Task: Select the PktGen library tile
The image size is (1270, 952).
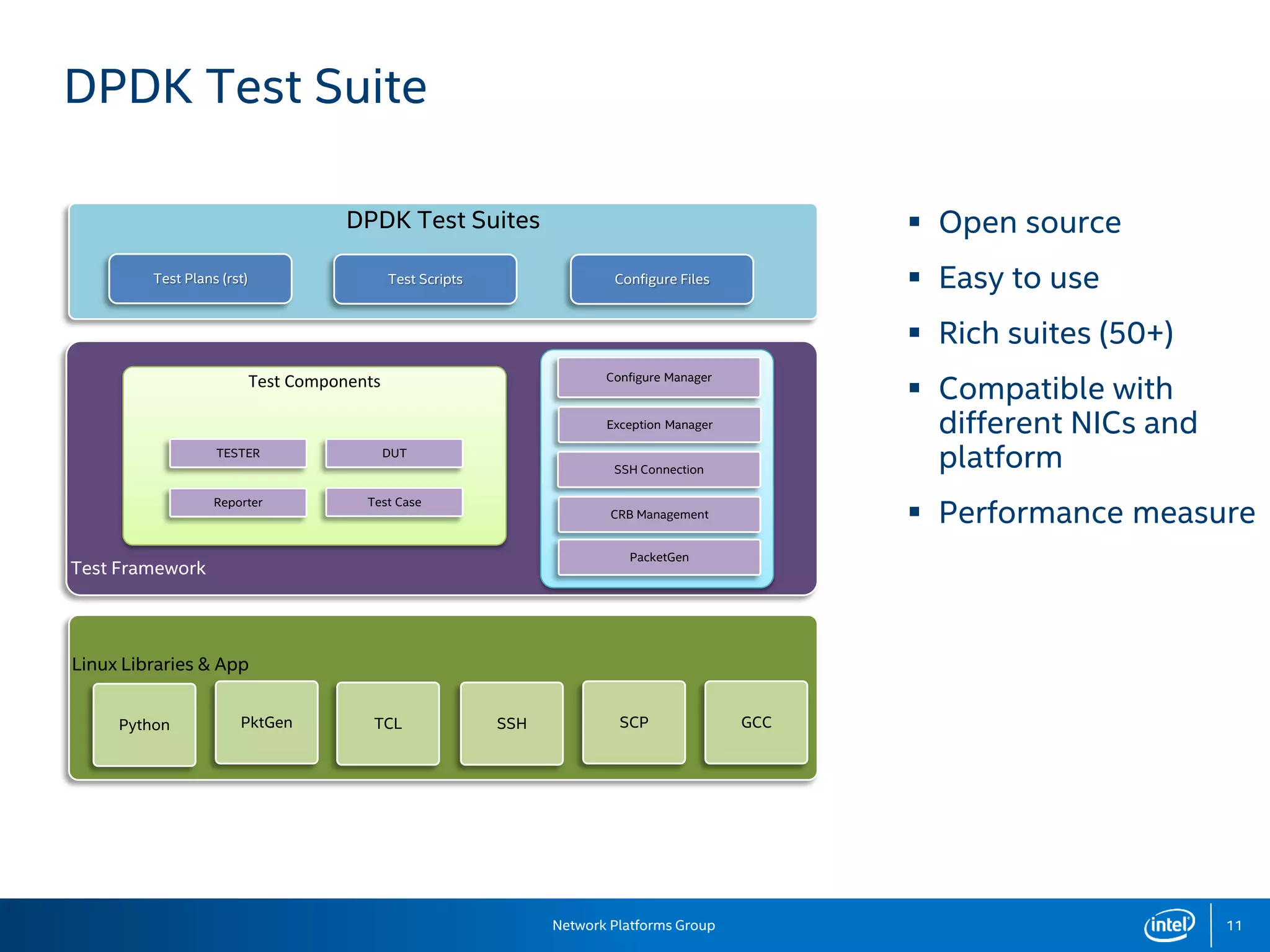Action: (267, 723)
